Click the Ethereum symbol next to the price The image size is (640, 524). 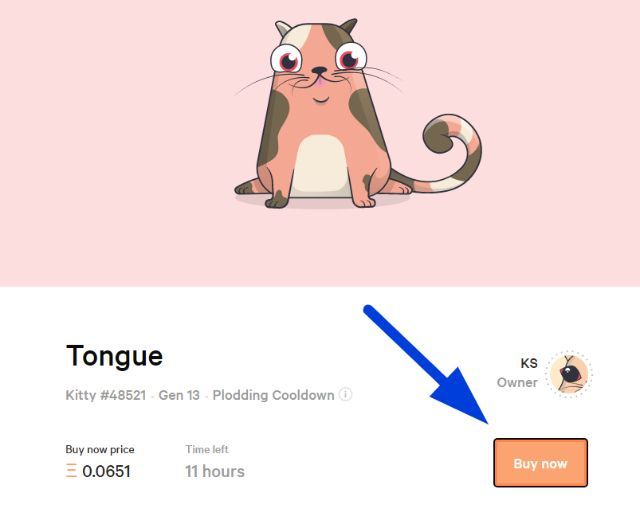[x=71, y=470]
